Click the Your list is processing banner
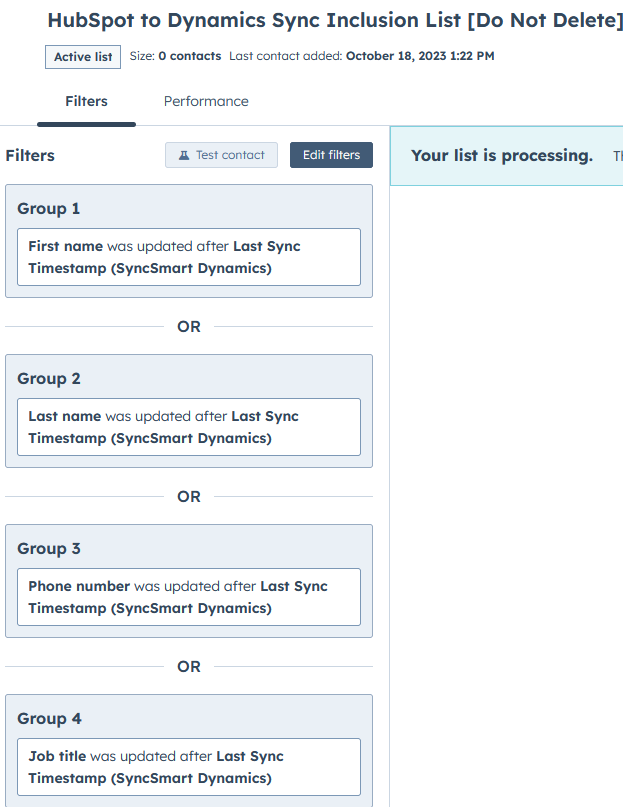The image size is (623, 807). point(507,155)
